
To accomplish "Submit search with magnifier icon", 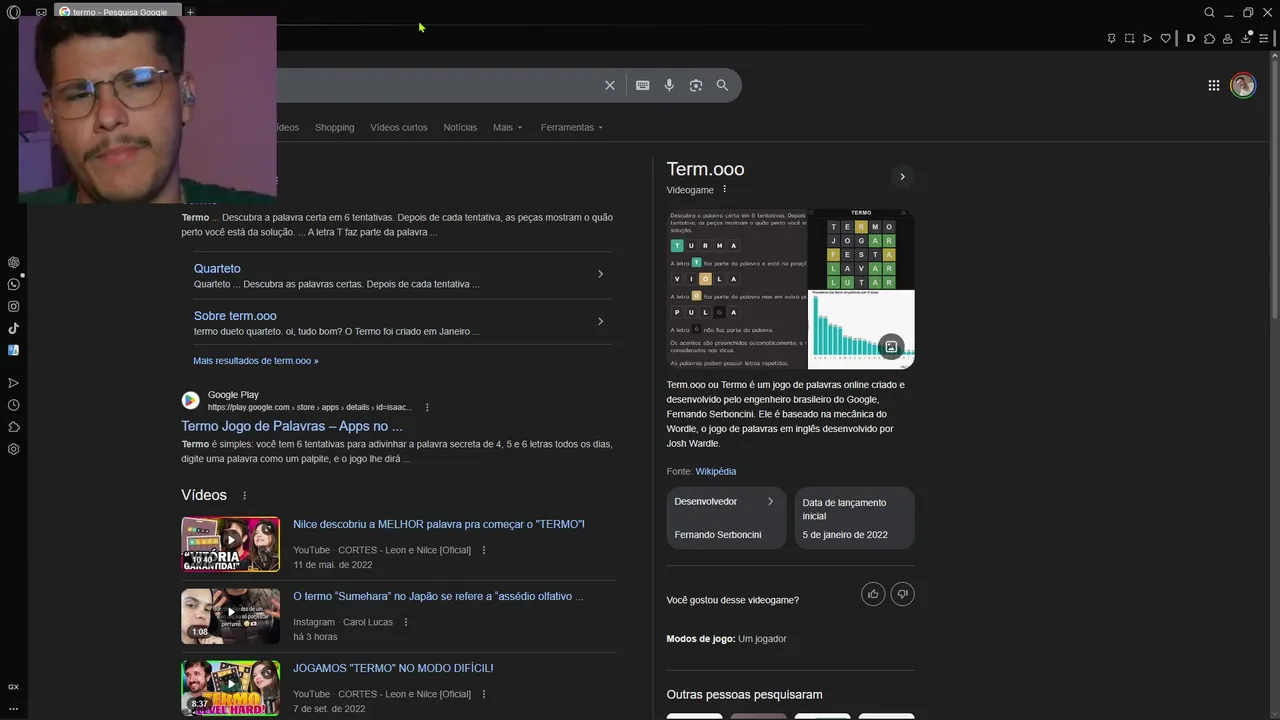I will coord(722,85).
